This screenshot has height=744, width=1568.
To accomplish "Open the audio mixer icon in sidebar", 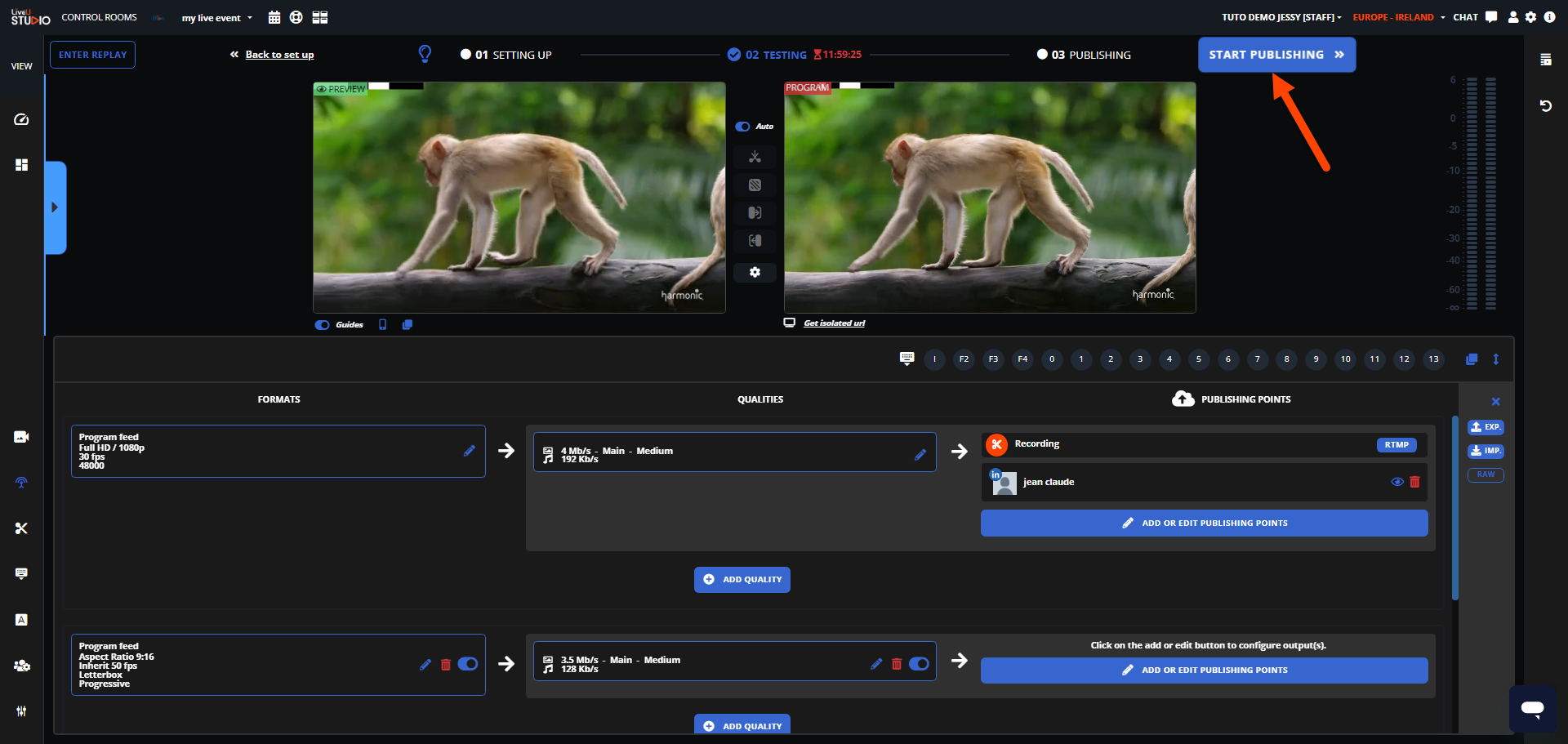I will pos(21,711).
